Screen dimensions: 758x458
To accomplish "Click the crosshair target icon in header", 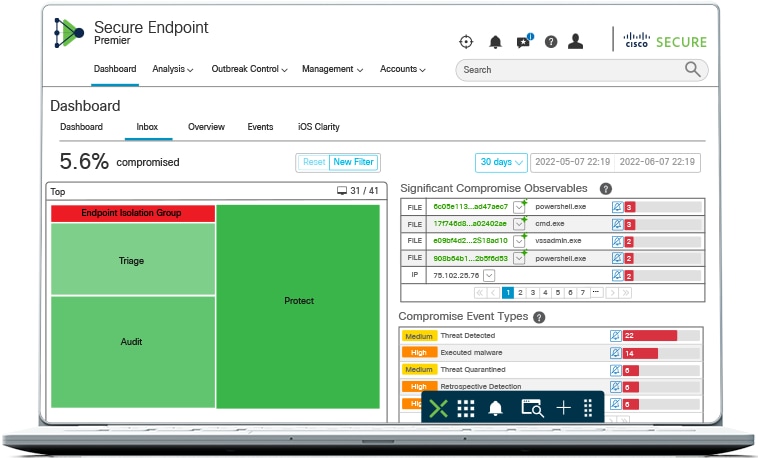I will (x=466, y=42).
